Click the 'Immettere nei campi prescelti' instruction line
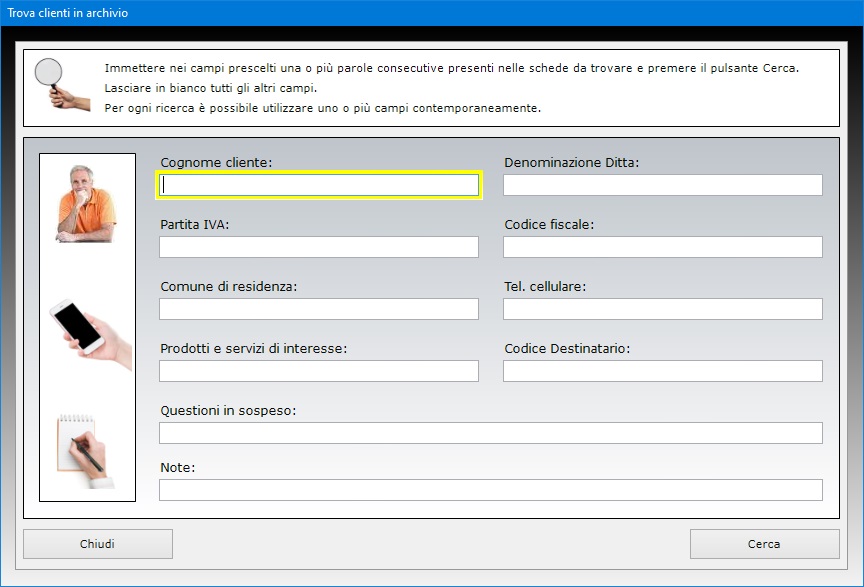Image resolution: width=864 pixels, height=587 pixels. point(452,68)
